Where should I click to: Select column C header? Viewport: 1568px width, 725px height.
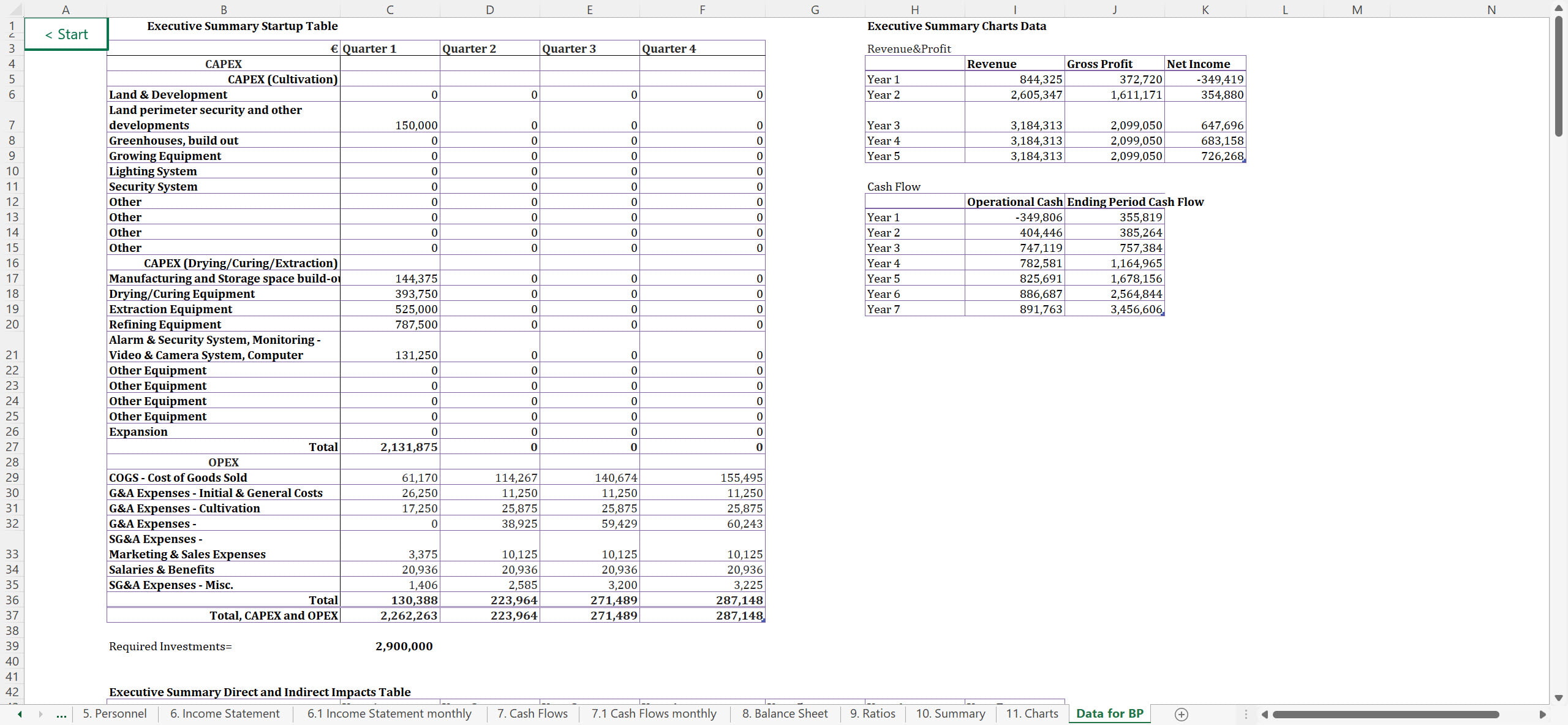coord(390,9)
